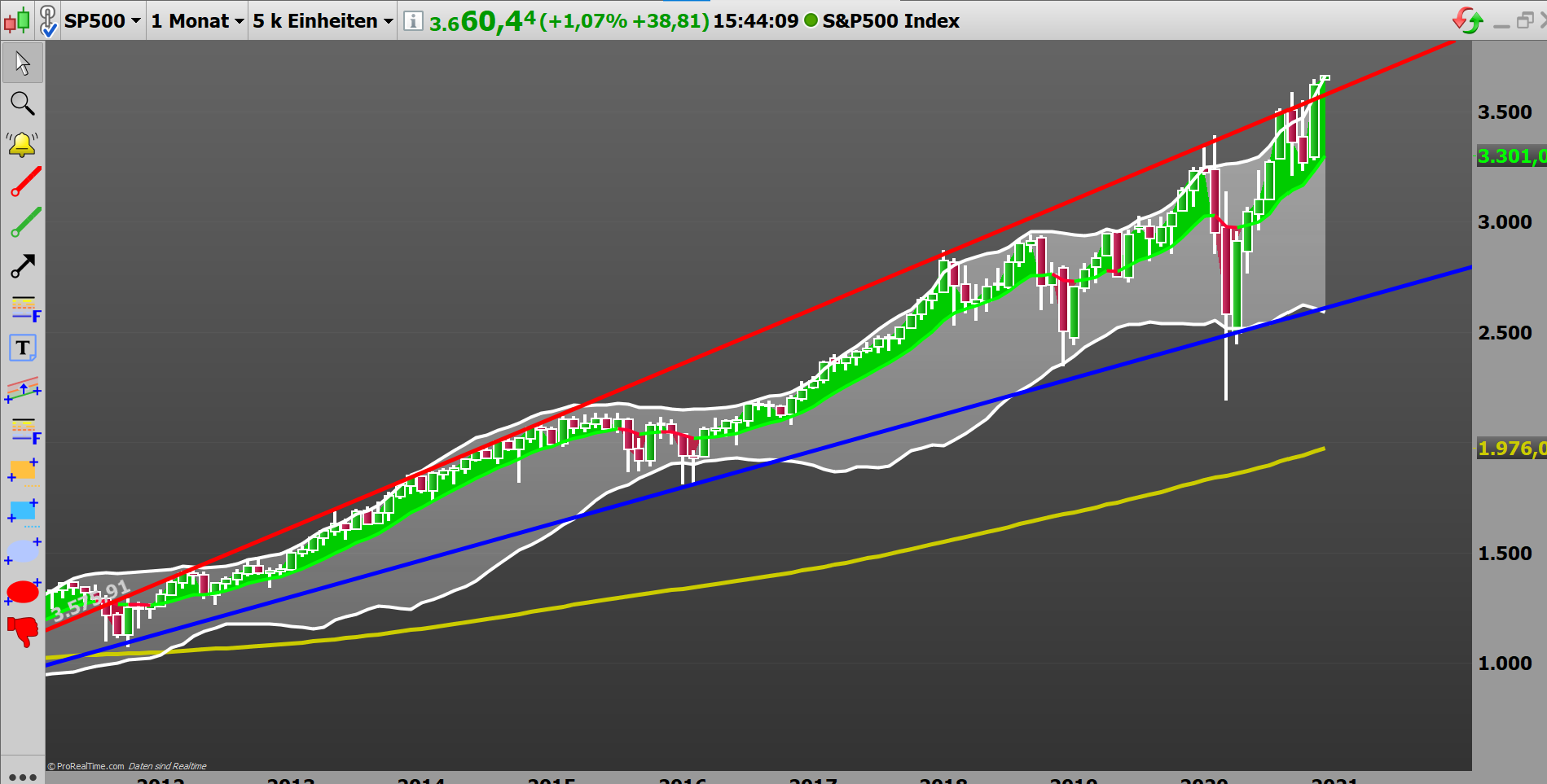Open the price alert bell tool
The height and width of the screenshot is (784, 1547).
[22, 143]
